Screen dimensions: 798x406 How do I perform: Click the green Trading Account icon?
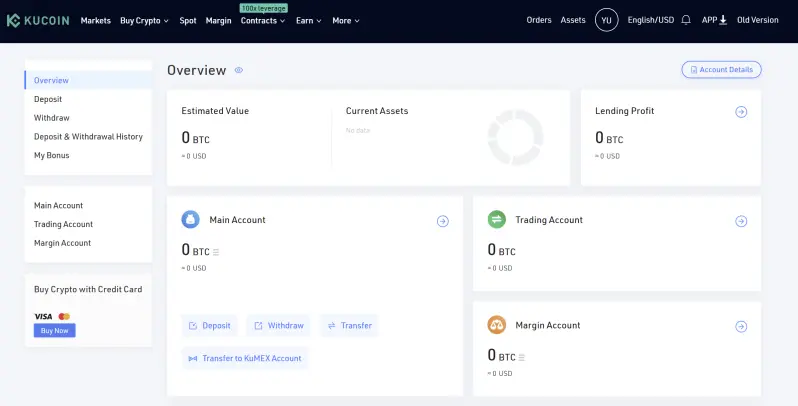click(497, 220)
